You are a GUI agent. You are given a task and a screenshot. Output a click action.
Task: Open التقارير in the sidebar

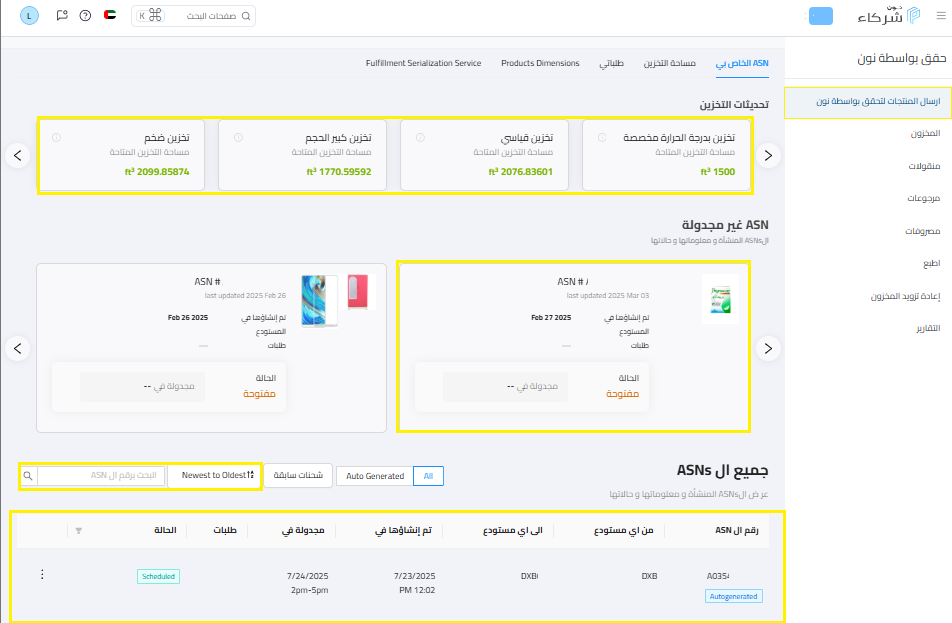click(928, 328)
